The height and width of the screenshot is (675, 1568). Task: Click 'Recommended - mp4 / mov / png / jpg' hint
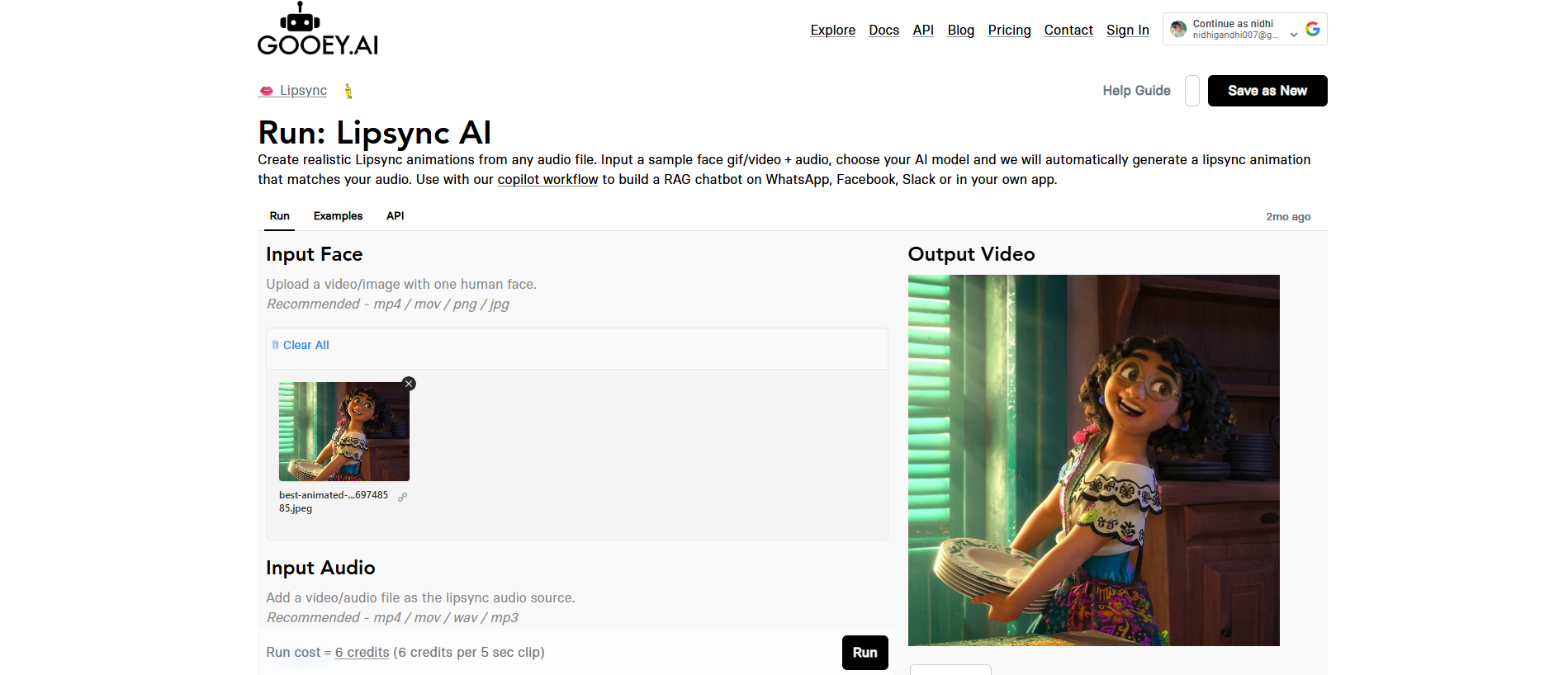click(388, 304)
